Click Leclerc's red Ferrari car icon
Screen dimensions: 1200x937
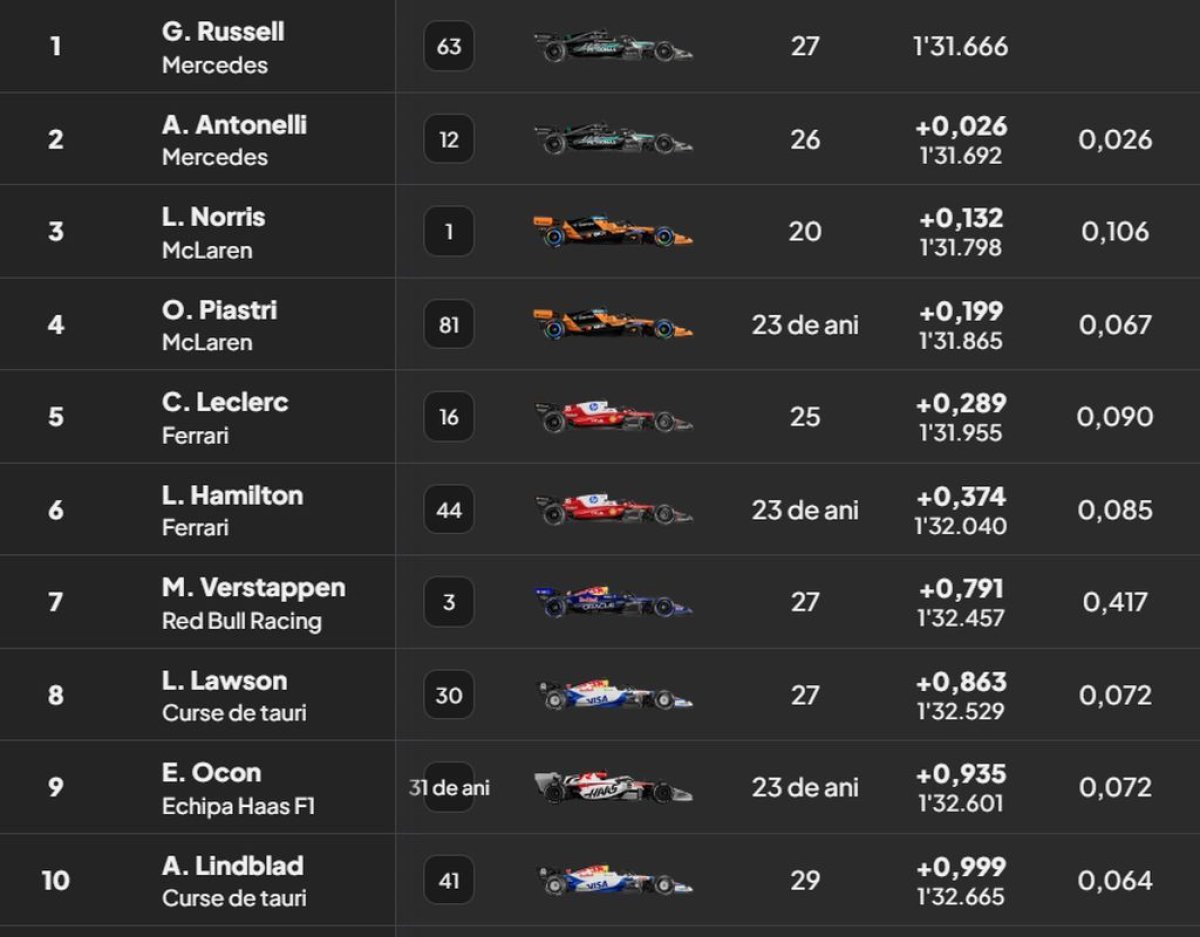[x=612, y=416]
